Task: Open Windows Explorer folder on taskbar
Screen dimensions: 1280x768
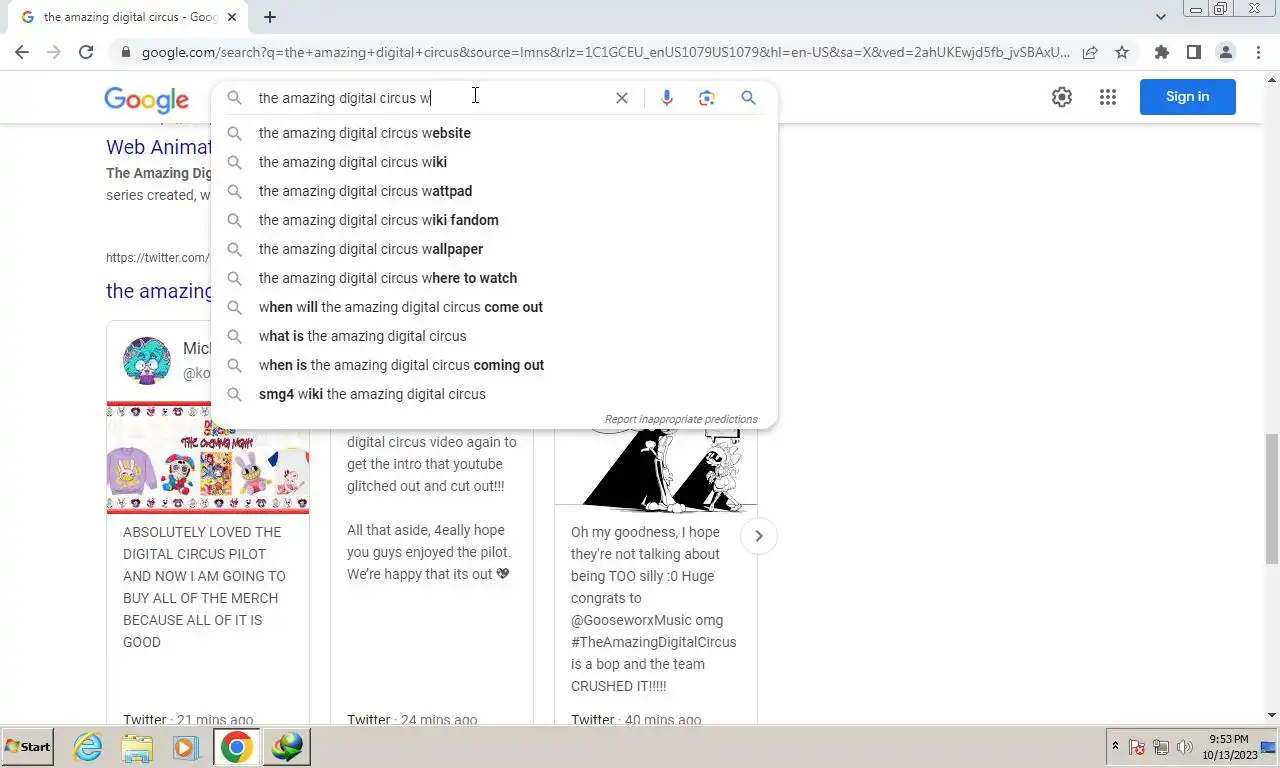Action: tap(137, 747)
